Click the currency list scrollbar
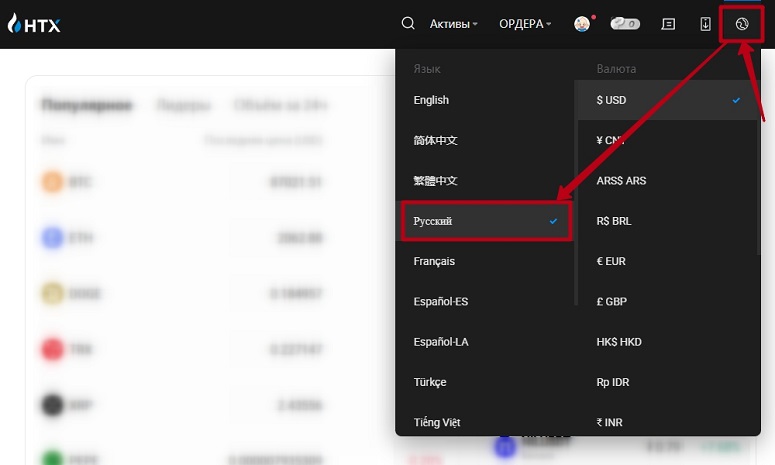 pyautogui.click(x=758, y=168)
